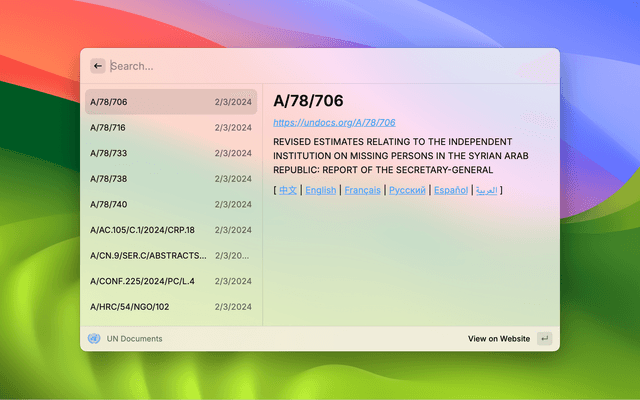Select document A/78/716
640x400 pixels.
click(170, 128)
